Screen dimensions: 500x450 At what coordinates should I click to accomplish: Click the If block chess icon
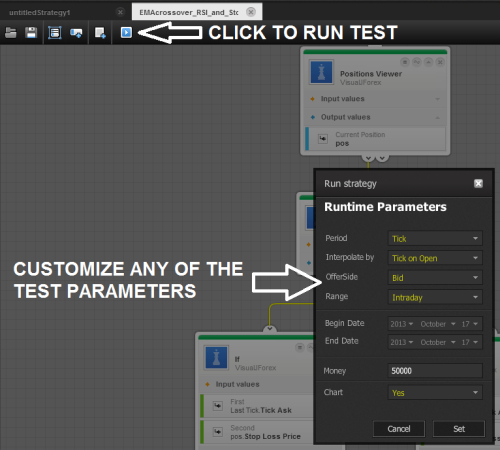click(216, 357)
